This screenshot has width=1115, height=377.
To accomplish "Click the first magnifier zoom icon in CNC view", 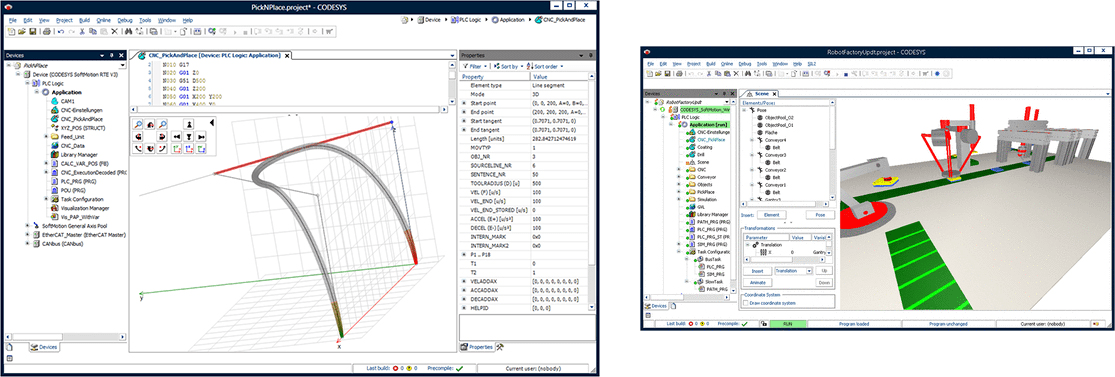I will point(138,123).
